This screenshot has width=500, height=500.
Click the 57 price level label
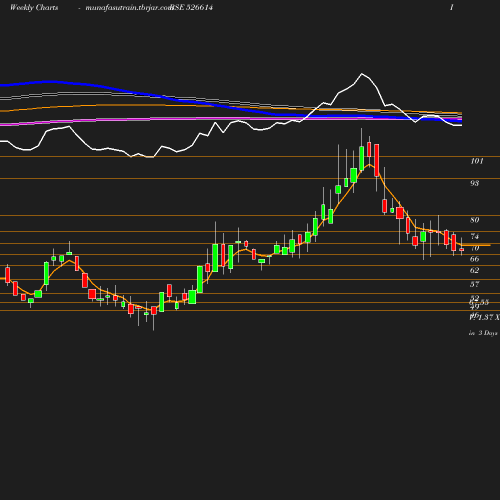point(475,284)
